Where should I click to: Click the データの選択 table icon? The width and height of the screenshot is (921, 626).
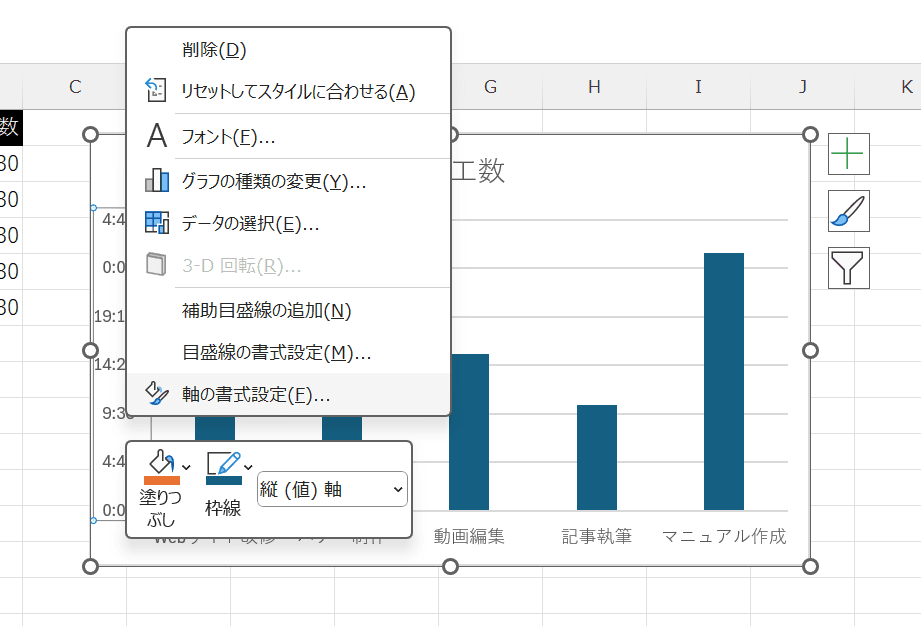click(156, 224)
